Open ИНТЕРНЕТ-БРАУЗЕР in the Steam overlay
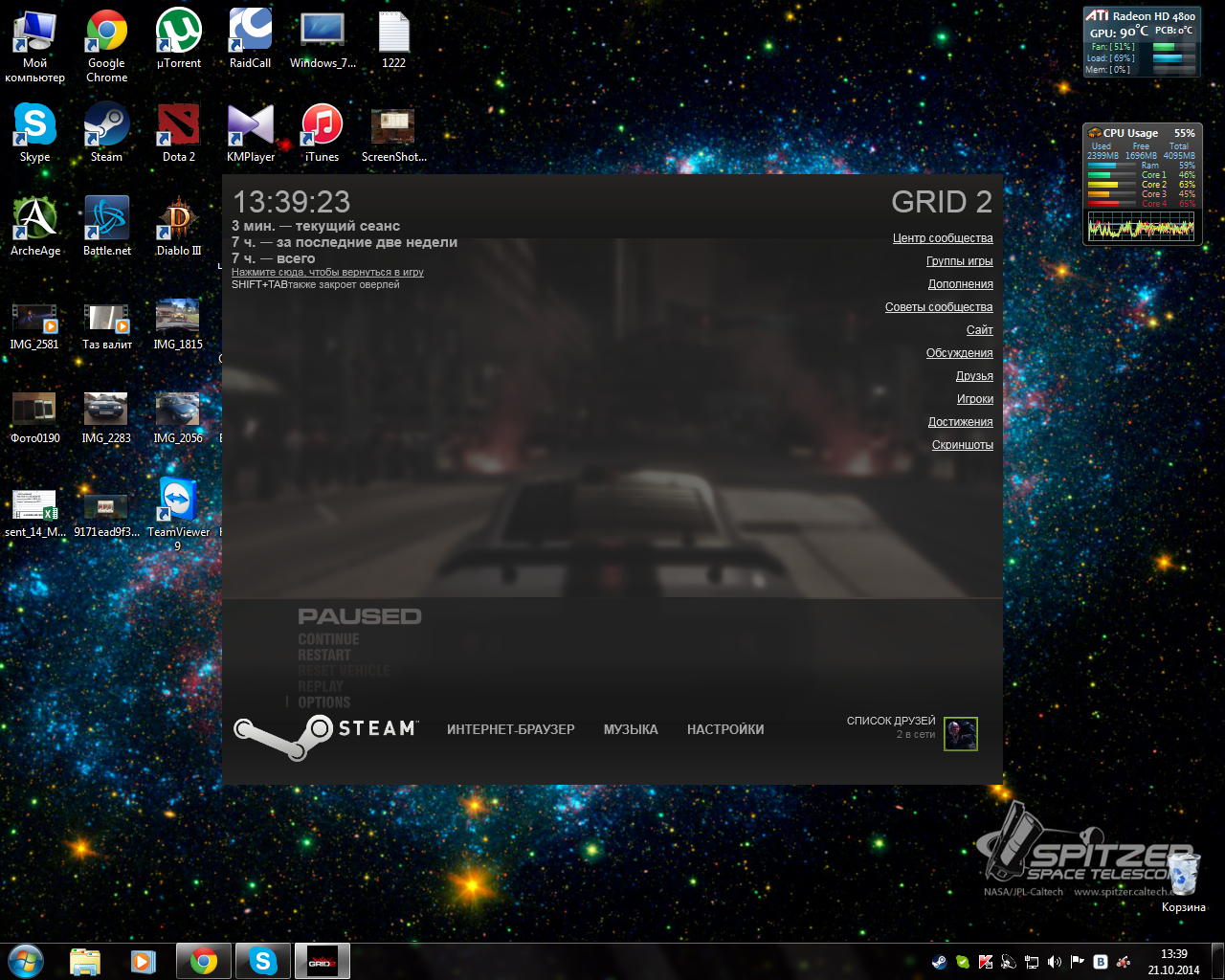Screen dimensions: 1225x980 (x=510, y=729)
